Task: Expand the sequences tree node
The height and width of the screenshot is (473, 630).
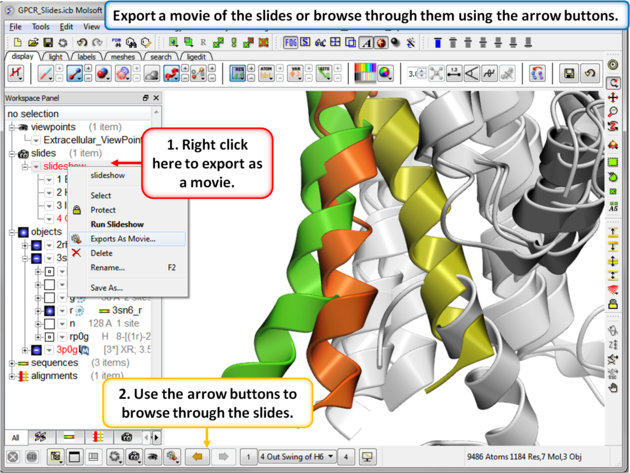Action: coord(12,364)
